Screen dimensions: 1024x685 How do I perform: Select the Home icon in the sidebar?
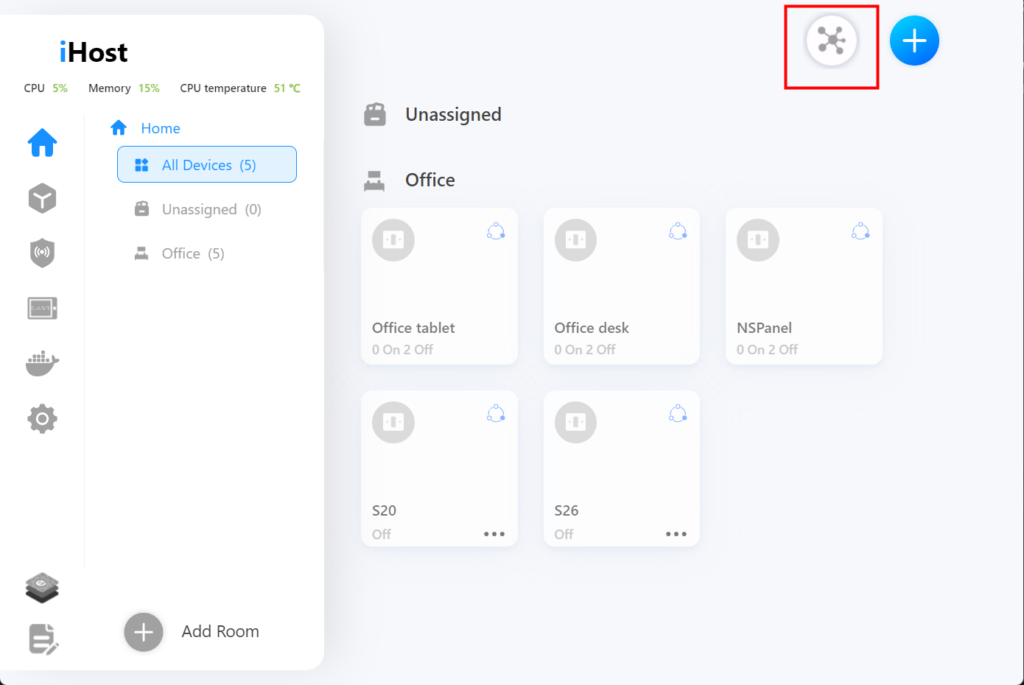coord(42,143)
